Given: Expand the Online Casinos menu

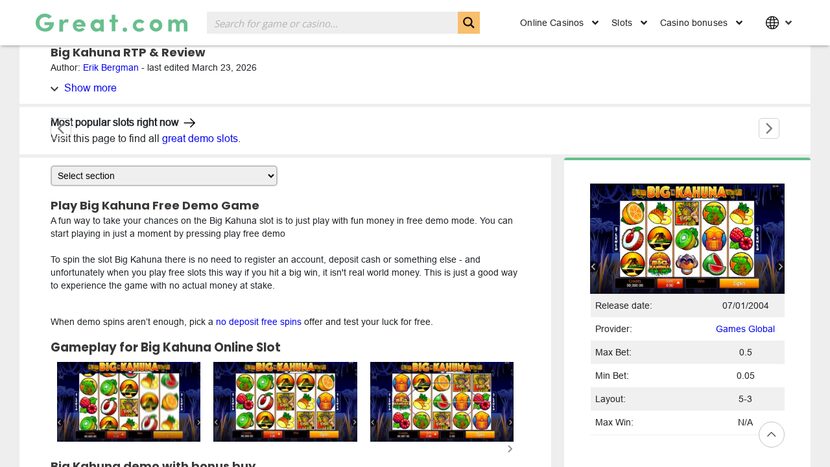Looking at the screenshot, I should point(559,23).
